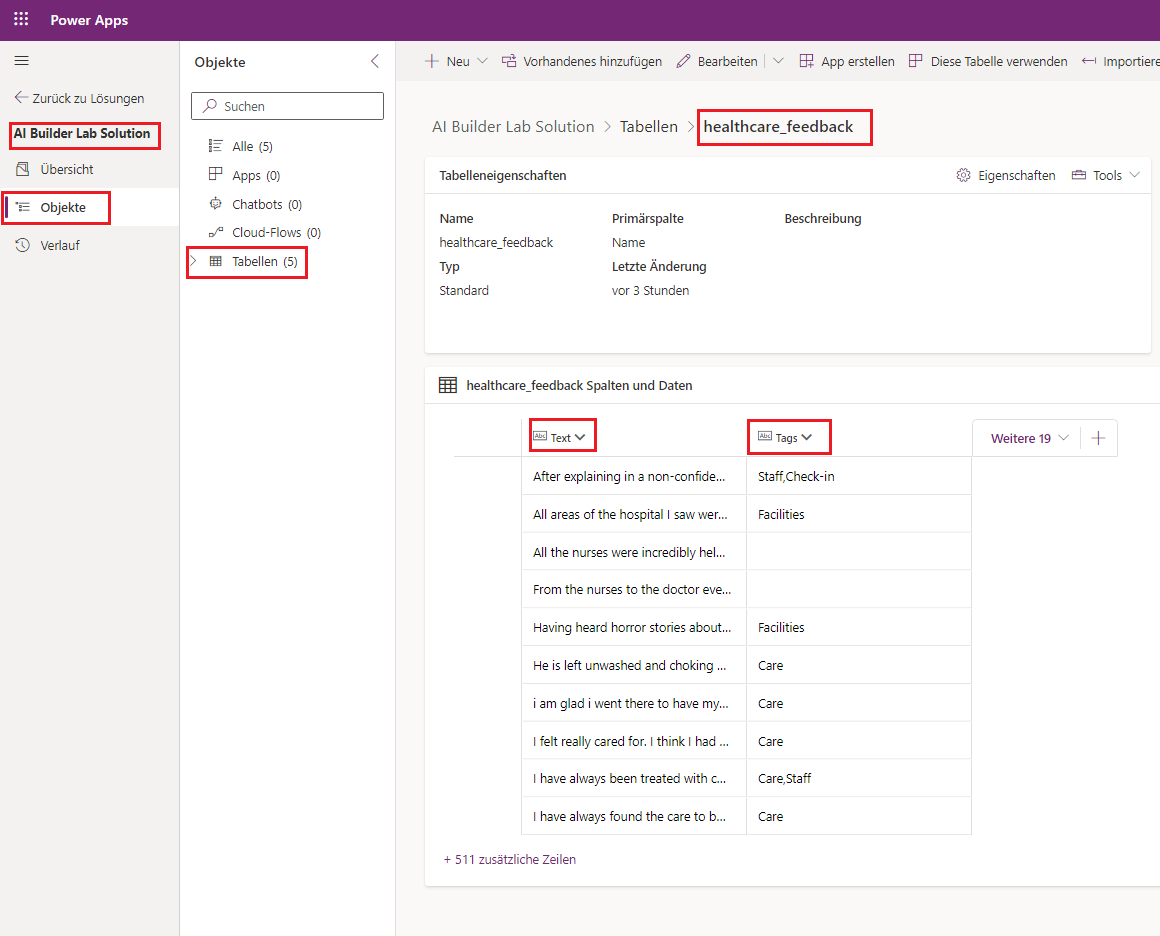Click the Suchen search field
1160x936 pixels.
tap(287, 106)
